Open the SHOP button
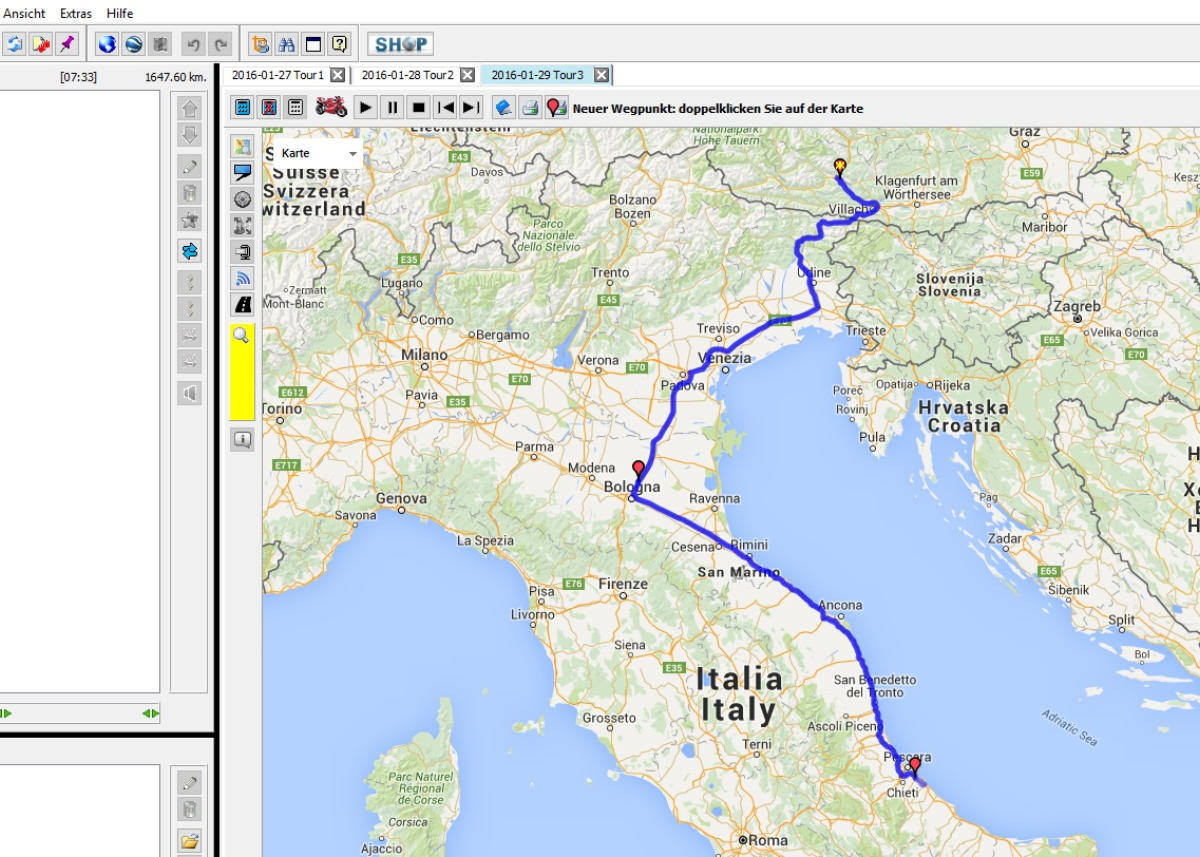The width and height of the screenshot is (1200, 857). click(400, 44)
